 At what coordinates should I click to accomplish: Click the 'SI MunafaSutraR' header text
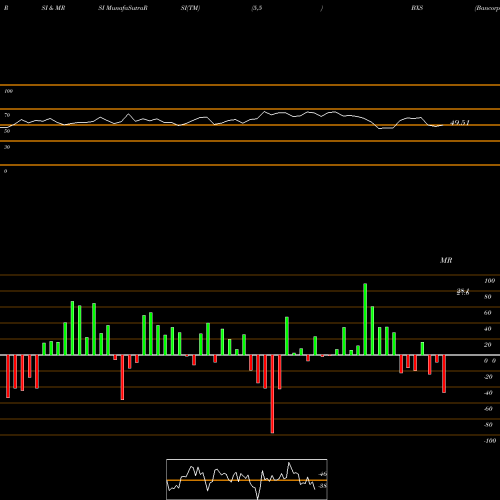coord(123,8)
